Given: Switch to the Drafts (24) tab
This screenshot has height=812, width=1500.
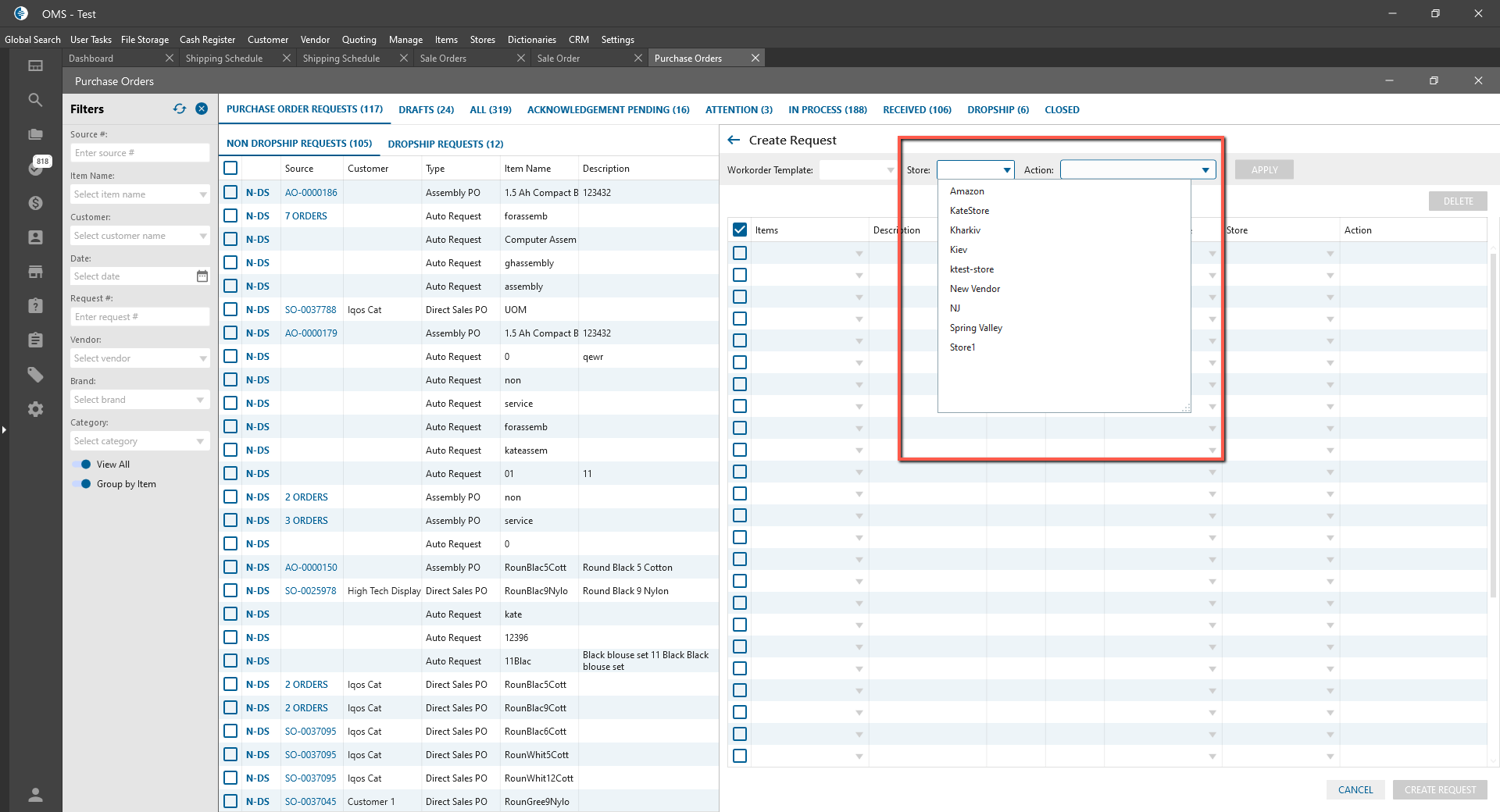Looking at the screenshot, I should click(426, 110).
